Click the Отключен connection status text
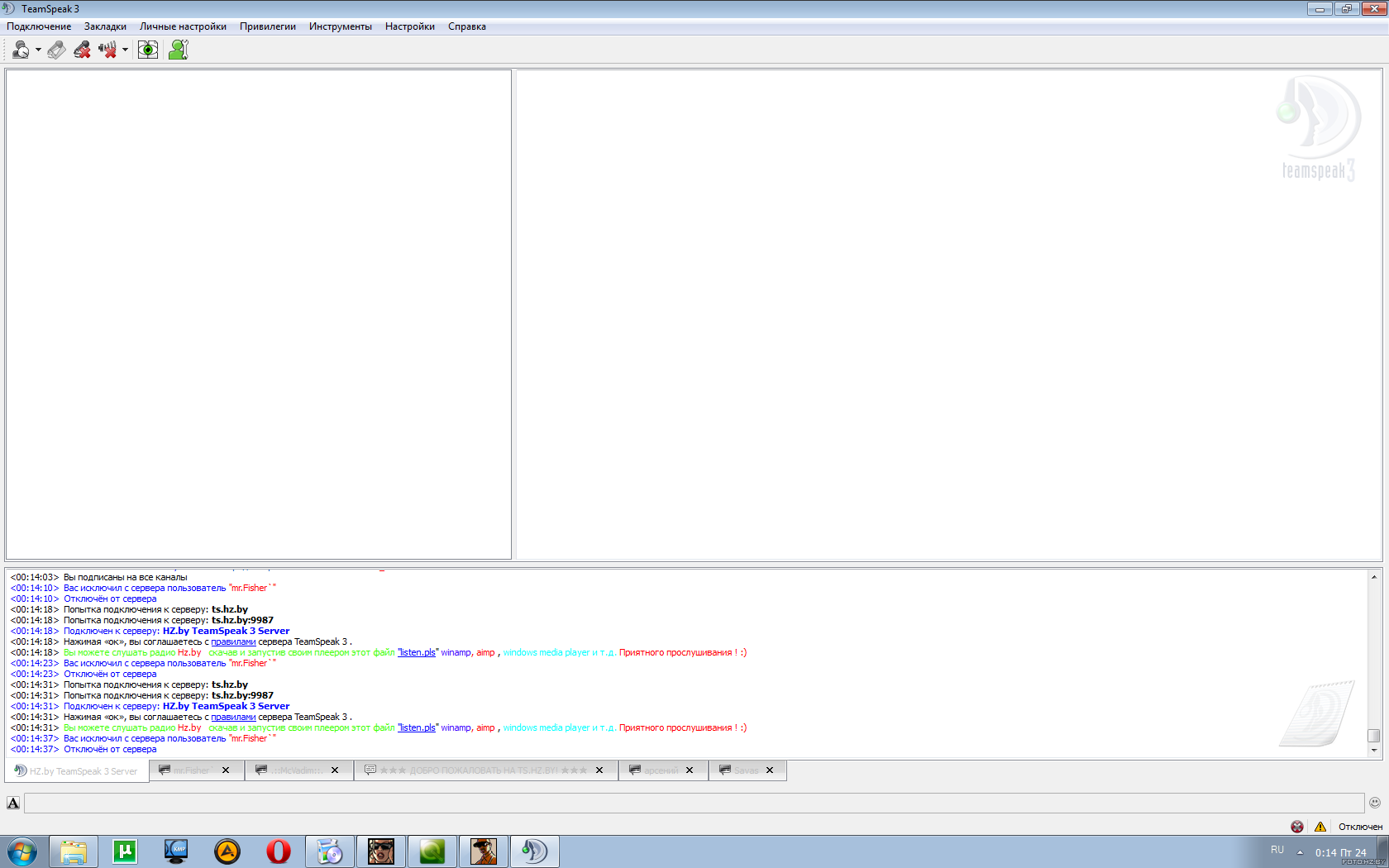This screenshot has height=868, width=1389. click(1360, 827)
